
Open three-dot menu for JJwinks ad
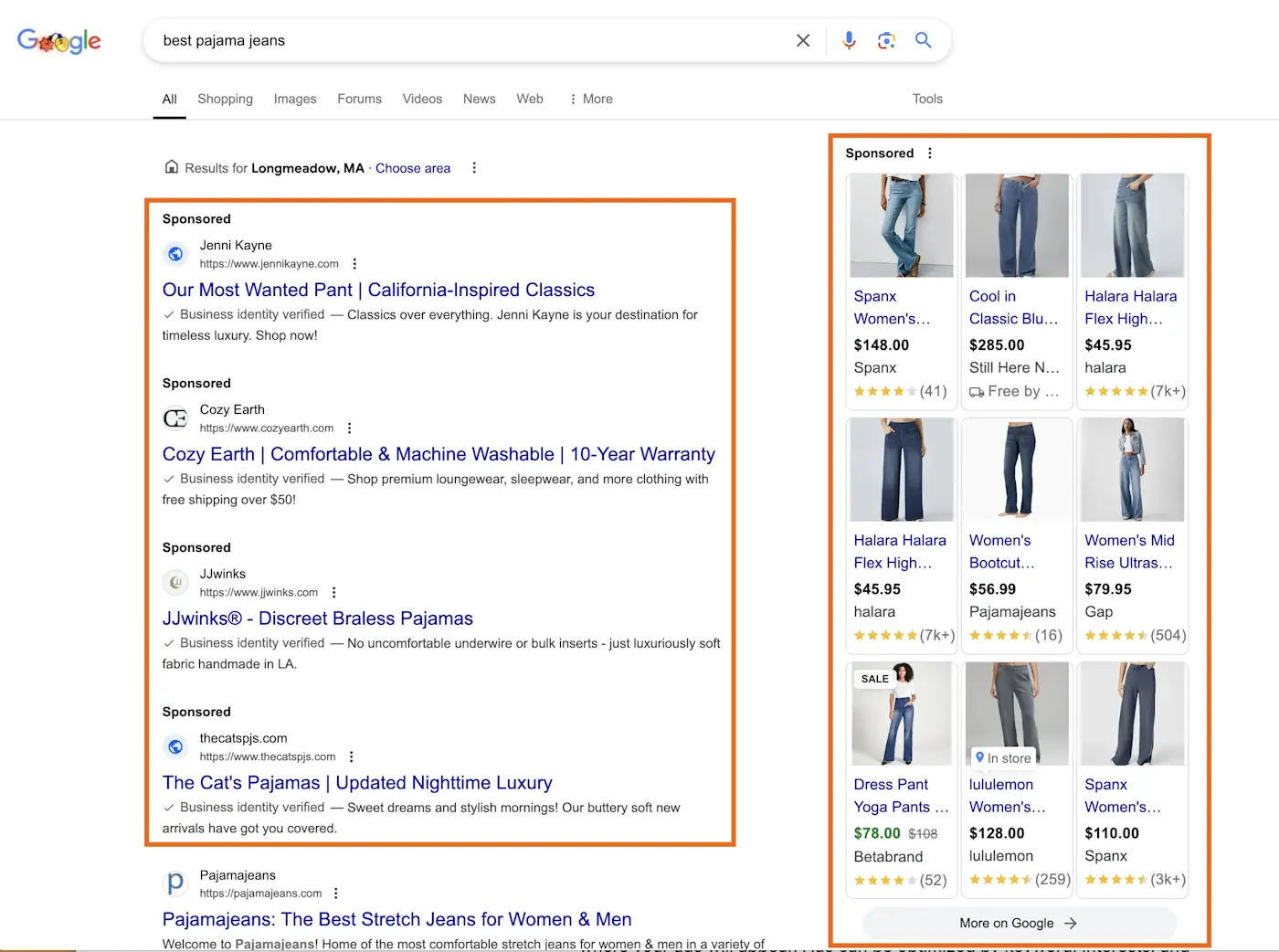[x=333, y=593]
